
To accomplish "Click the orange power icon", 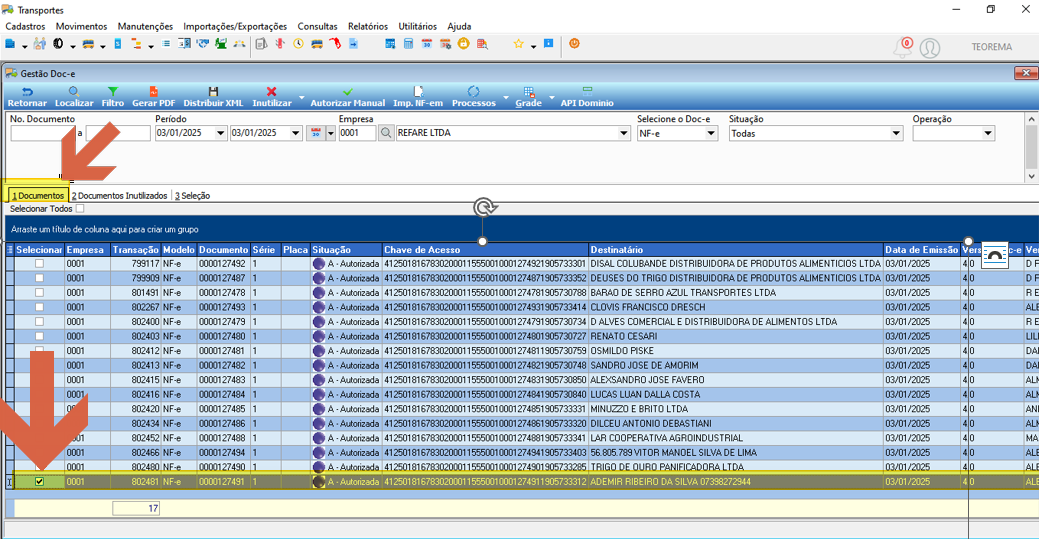I will [x=574, y=44].
